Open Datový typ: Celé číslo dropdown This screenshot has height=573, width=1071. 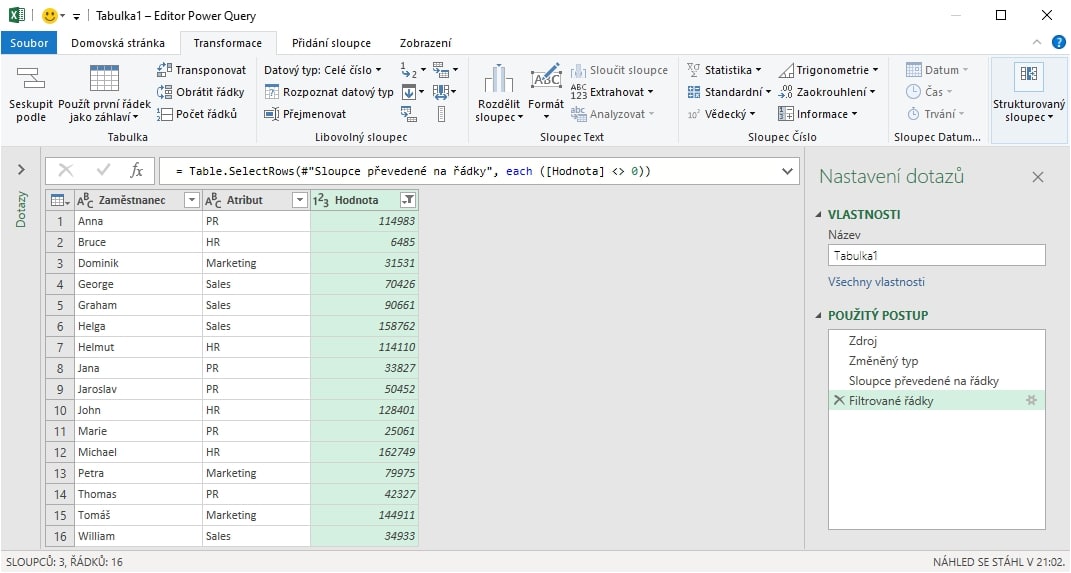click(322, 70)
